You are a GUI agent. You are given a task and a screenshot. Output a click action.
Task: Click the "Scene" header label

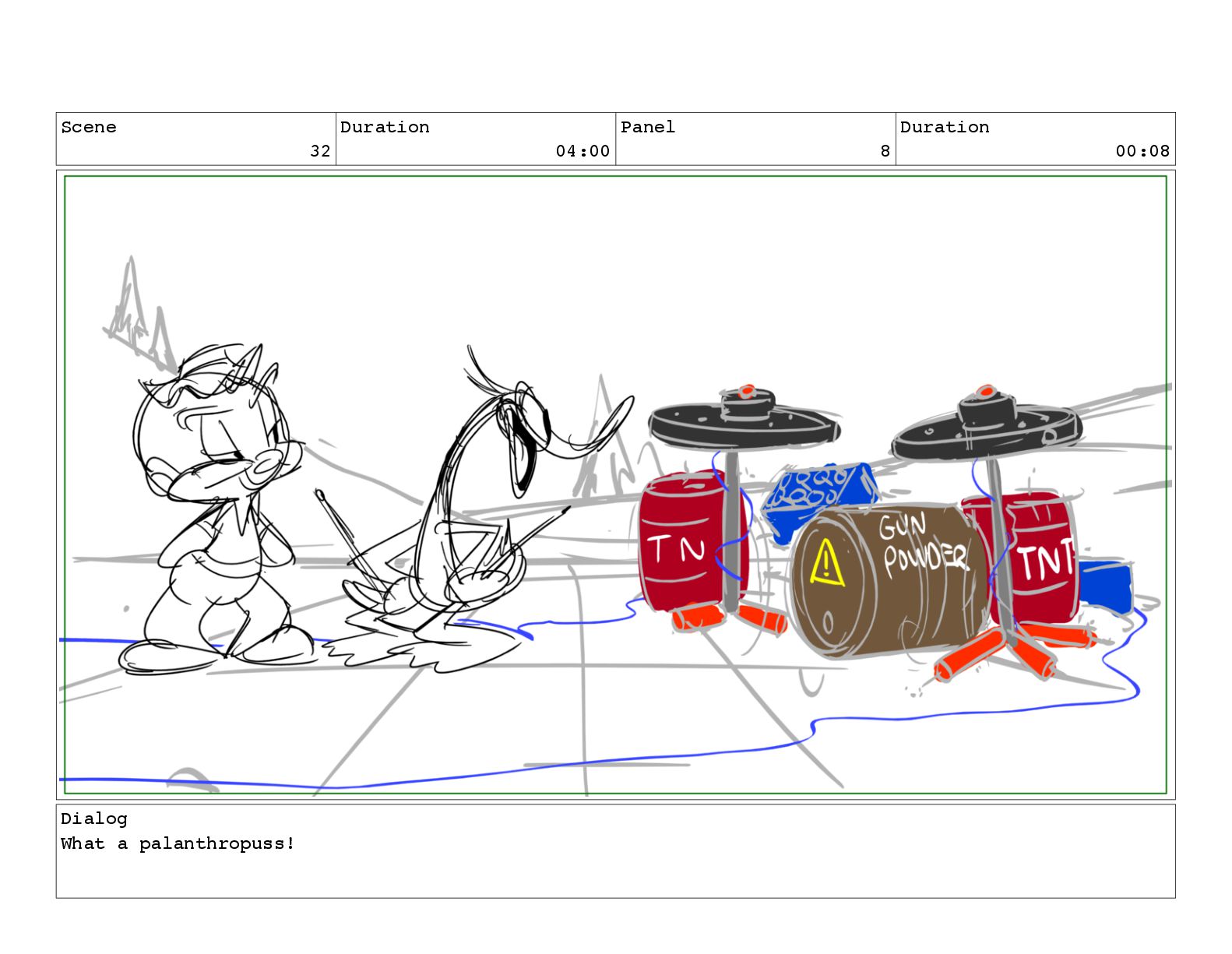[x=88, y=127]
